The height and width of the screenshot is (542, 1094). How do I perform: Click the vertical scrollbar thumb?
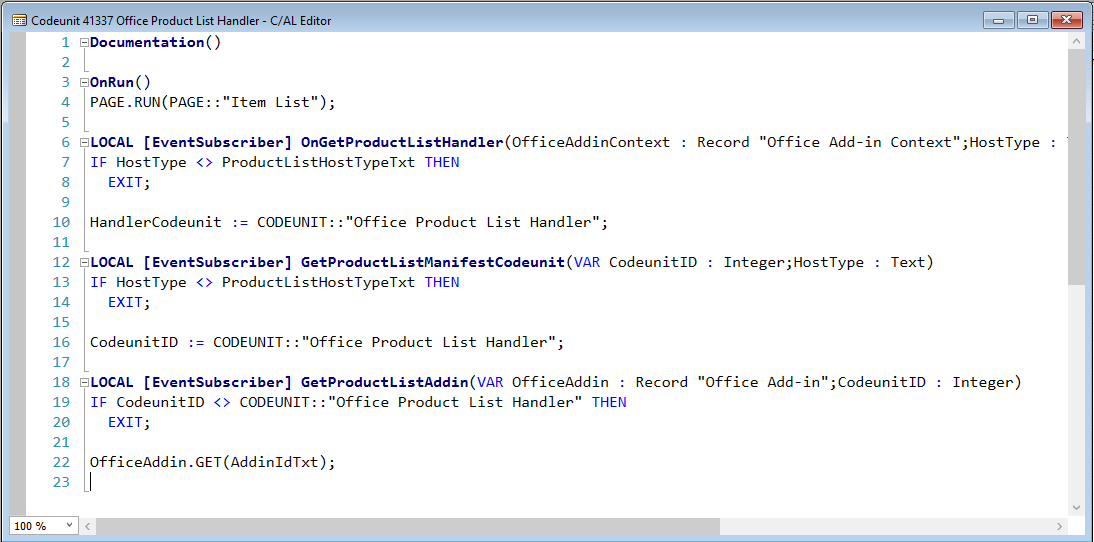1076,165
